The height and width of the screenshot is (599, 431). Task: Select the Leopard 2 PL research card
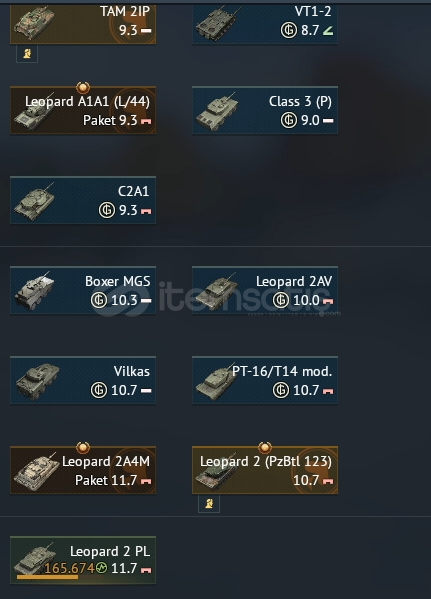pyautogui.click(x=83, y=560)
